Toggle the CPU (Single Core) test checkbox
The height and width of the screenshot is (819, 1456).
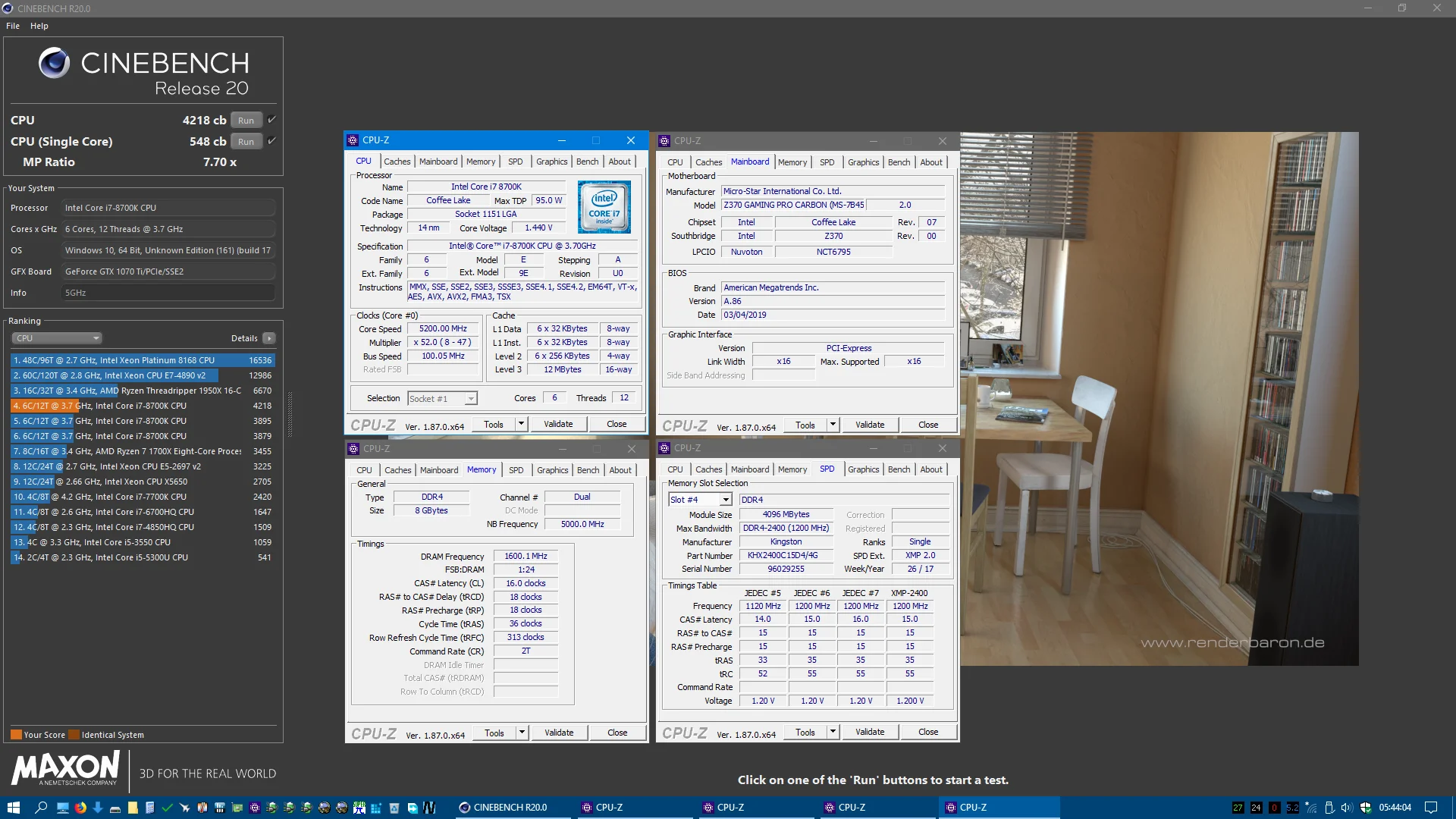tap(271, 141)
